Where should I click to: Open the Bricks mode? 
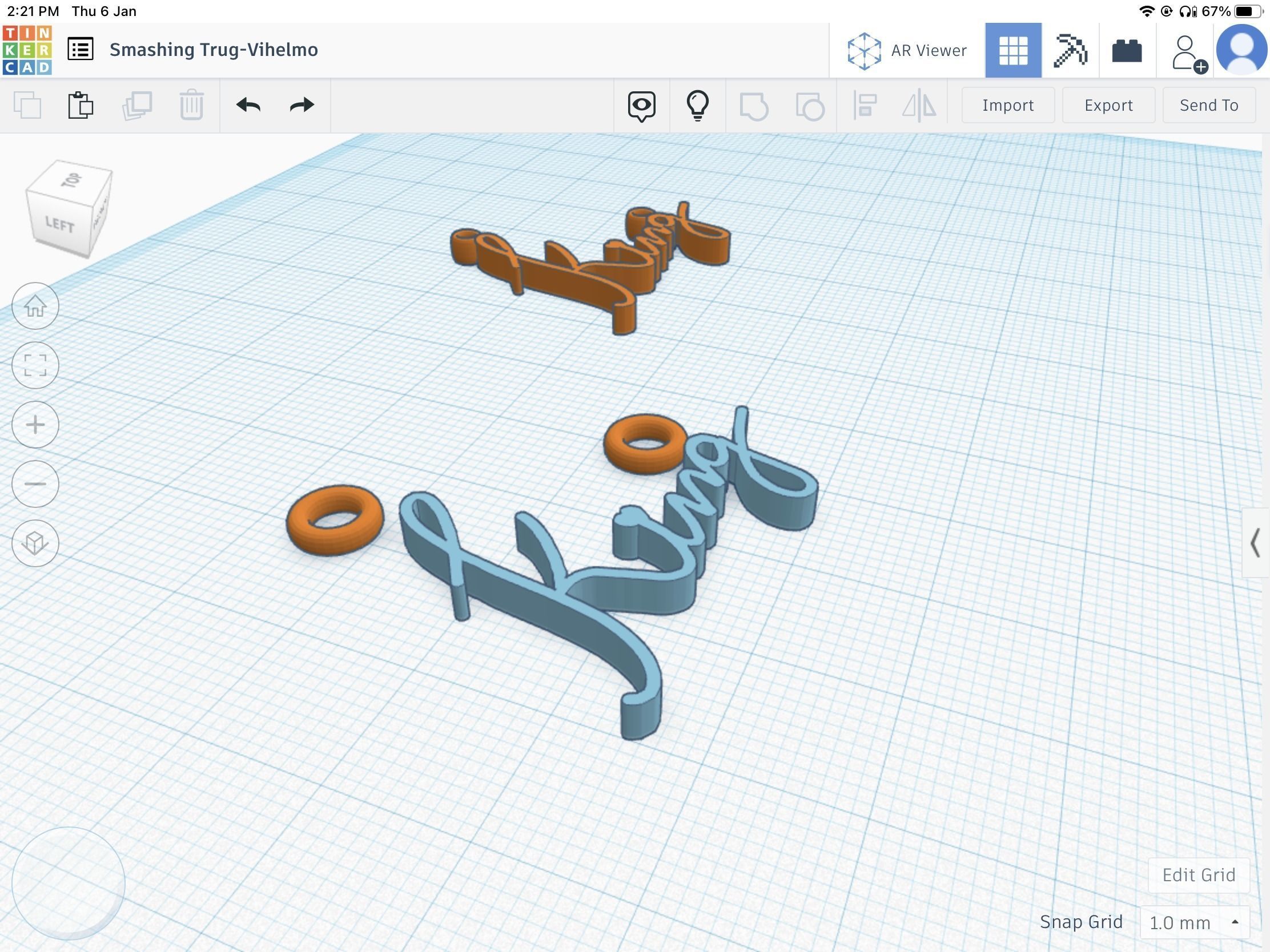pos(1127,50)
